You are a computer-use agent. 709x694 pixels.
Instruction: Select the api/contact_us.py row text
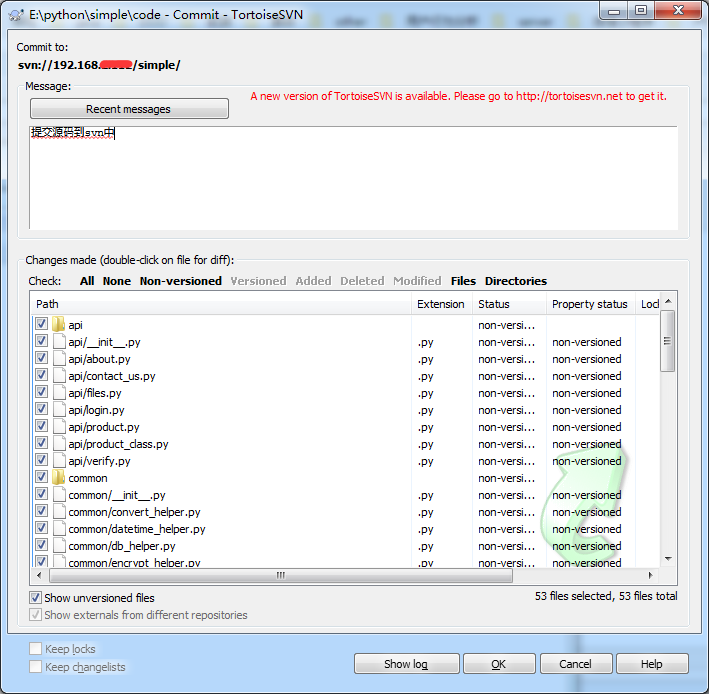click(x=112, y=376)
